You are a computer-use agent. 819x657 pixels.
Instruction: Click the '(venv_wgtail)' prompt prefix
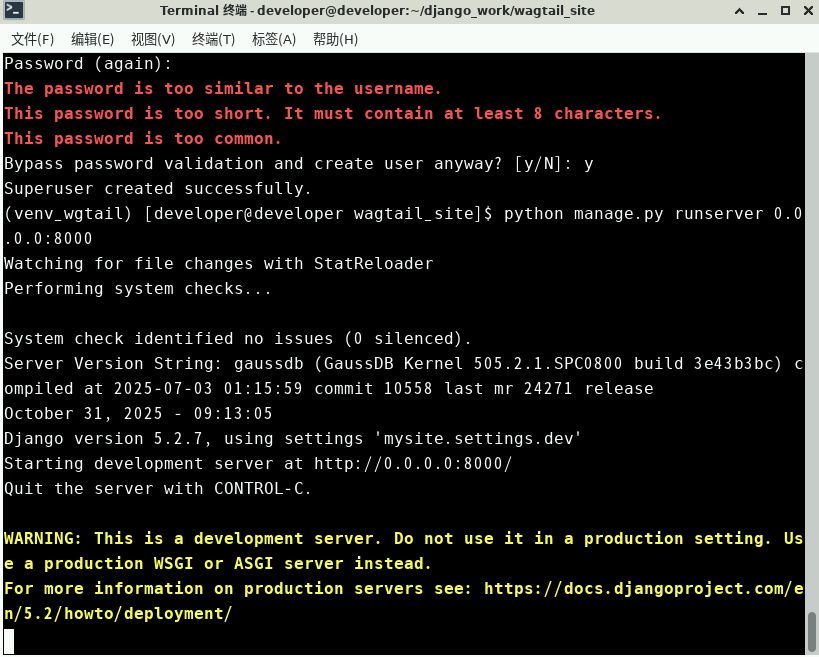[68, 214]
